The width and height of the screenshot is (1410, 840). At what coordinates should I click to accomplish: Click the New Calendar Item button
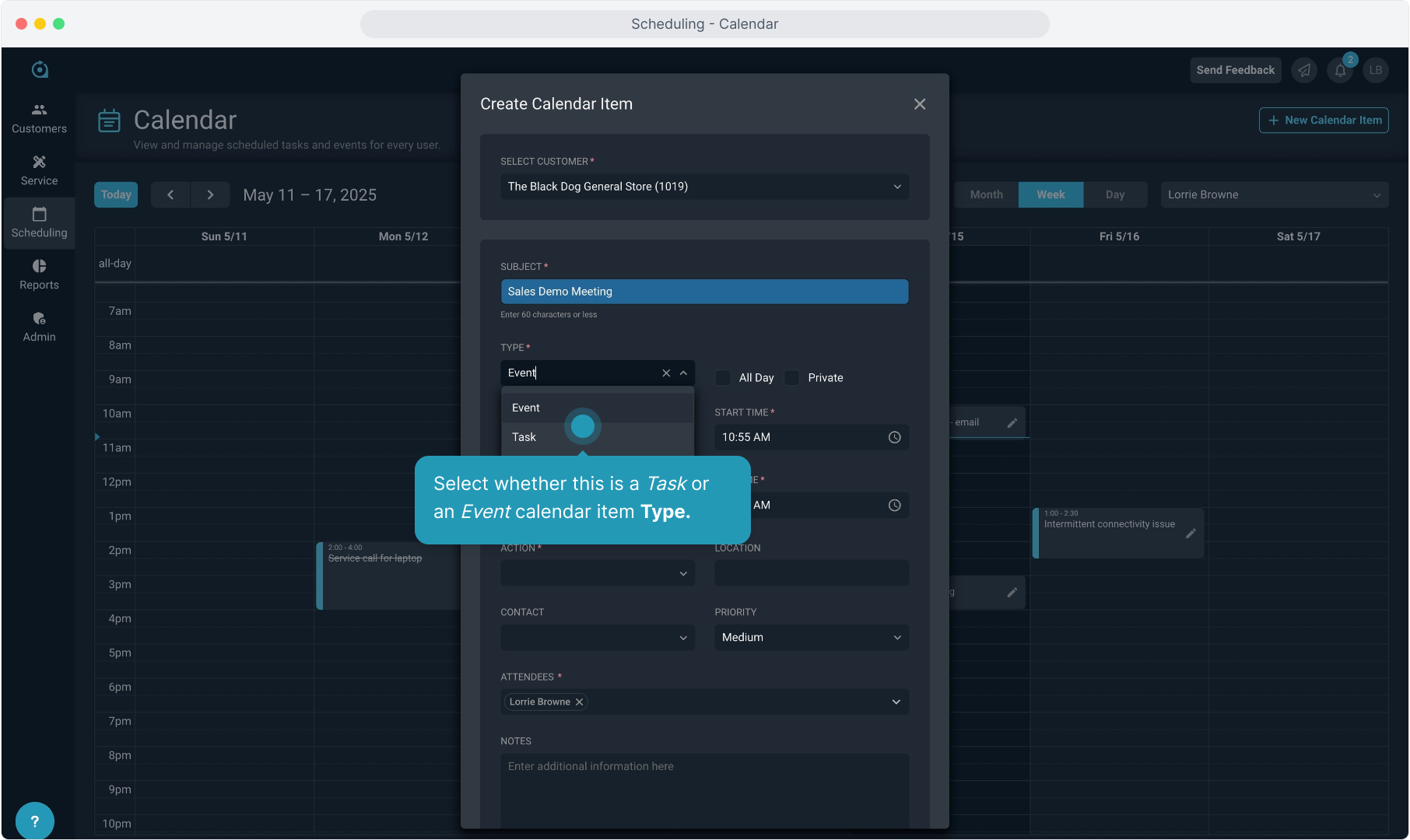pyautogui.click(x=1324, y=120)
